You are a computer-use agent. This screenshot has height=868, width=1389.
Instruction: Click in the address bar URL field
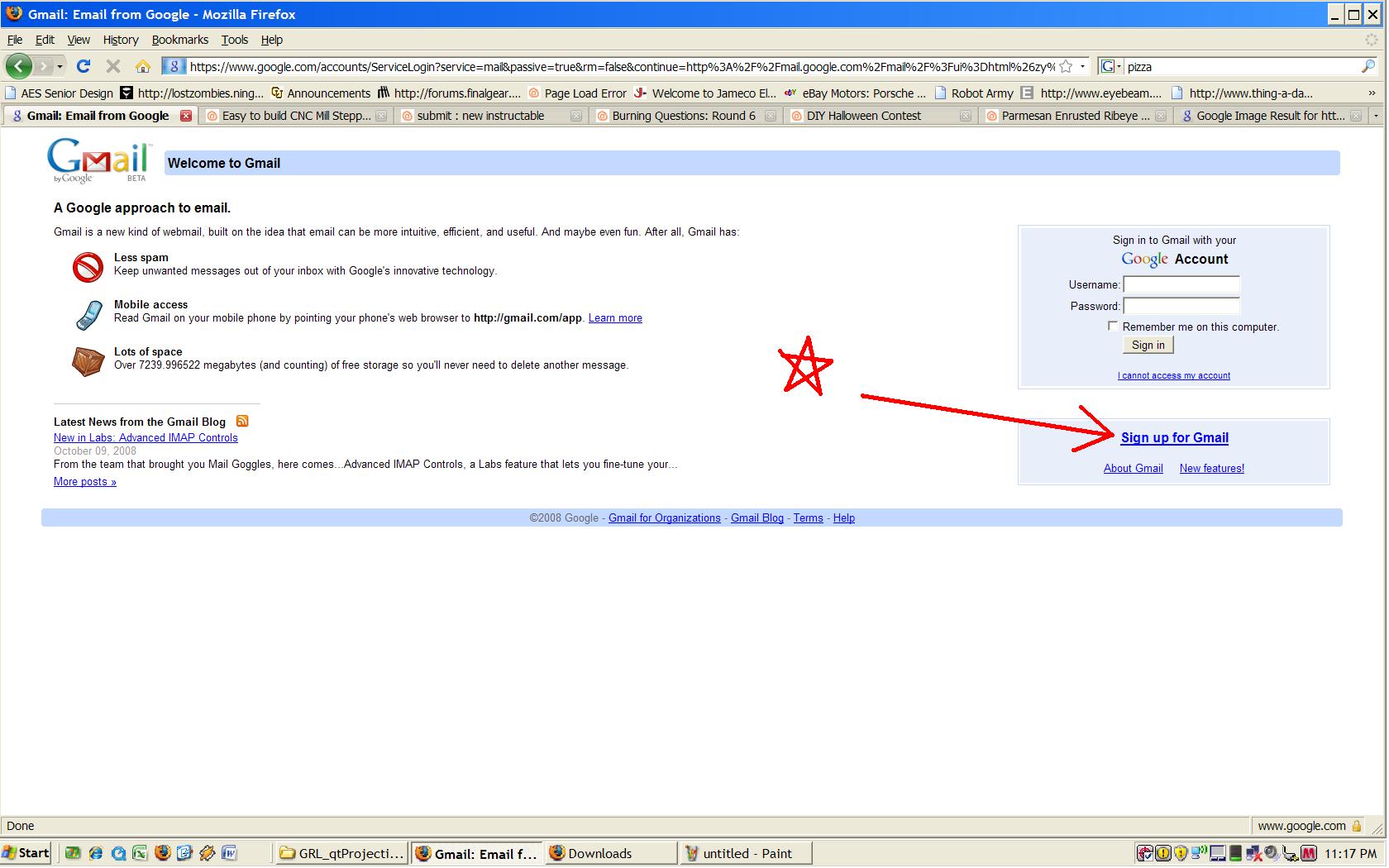[622, 66]
